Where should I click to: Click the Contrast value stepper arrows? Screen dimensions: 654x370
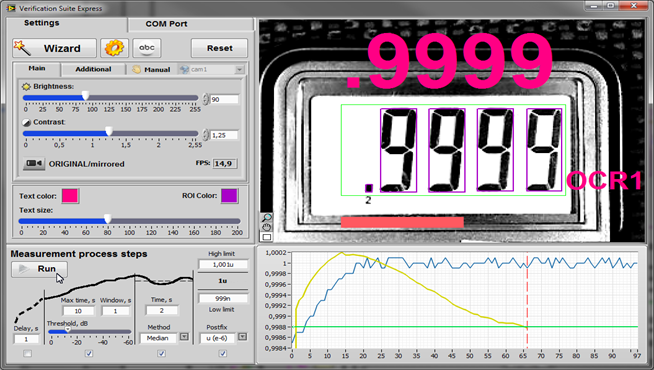[x=205, y=135]
